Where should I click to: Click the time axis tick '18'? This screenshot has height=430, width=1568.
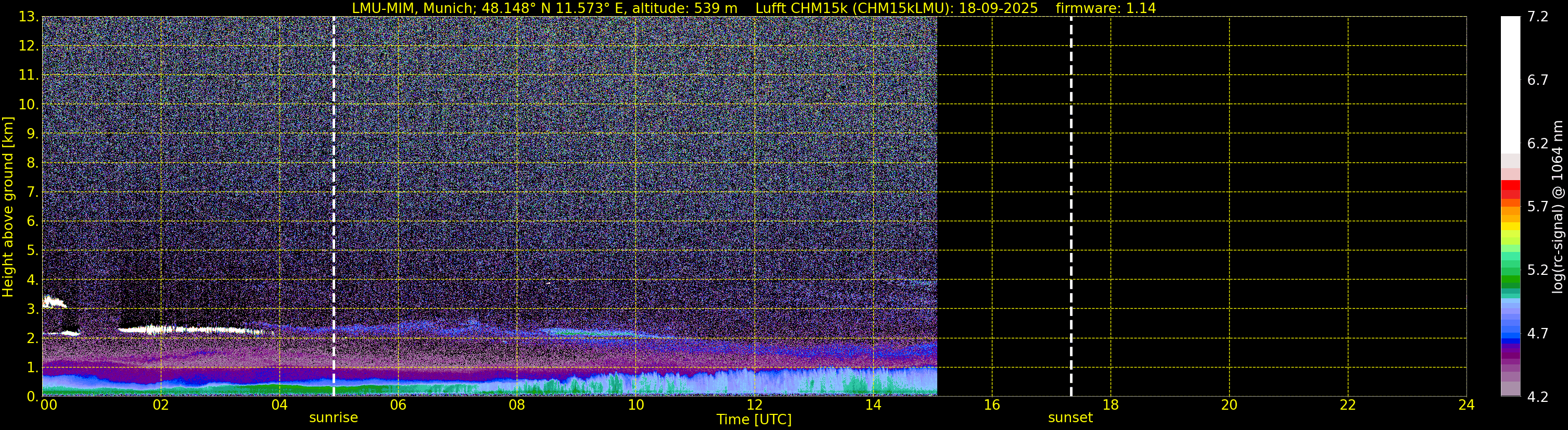pyautogui.click(x=1110, y=406)
